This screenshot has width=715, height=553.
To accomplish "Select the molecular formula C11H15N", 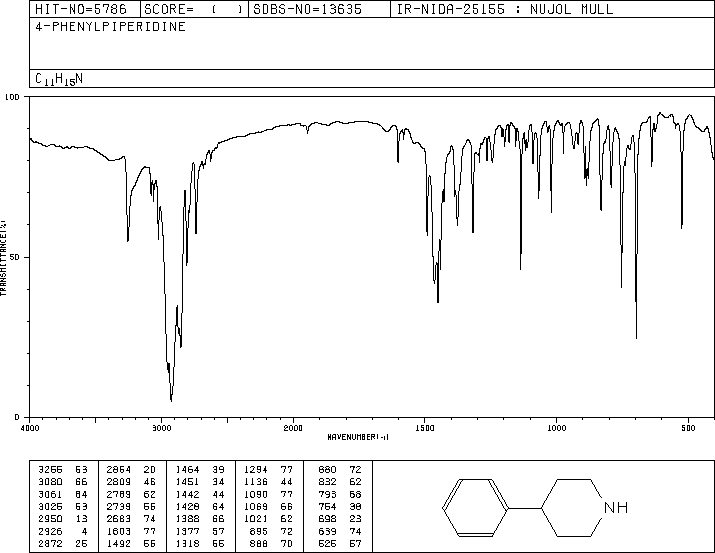I will coord(59,79).
